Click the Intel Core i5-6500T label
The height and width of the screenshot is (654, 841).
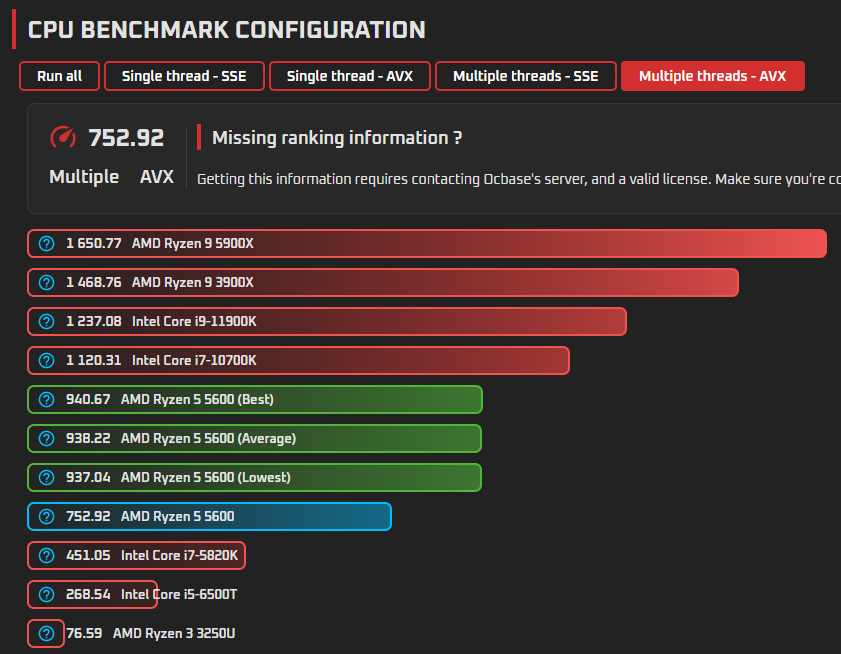[179, 594]
